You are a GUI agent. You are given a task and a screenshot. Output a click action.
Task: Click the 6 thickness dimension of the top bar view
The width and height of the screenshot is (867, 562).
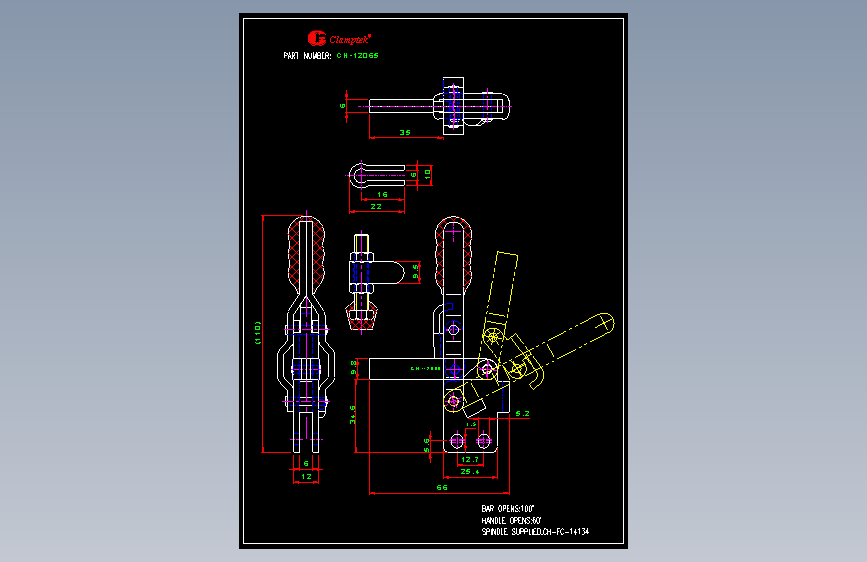coord(342,106)
